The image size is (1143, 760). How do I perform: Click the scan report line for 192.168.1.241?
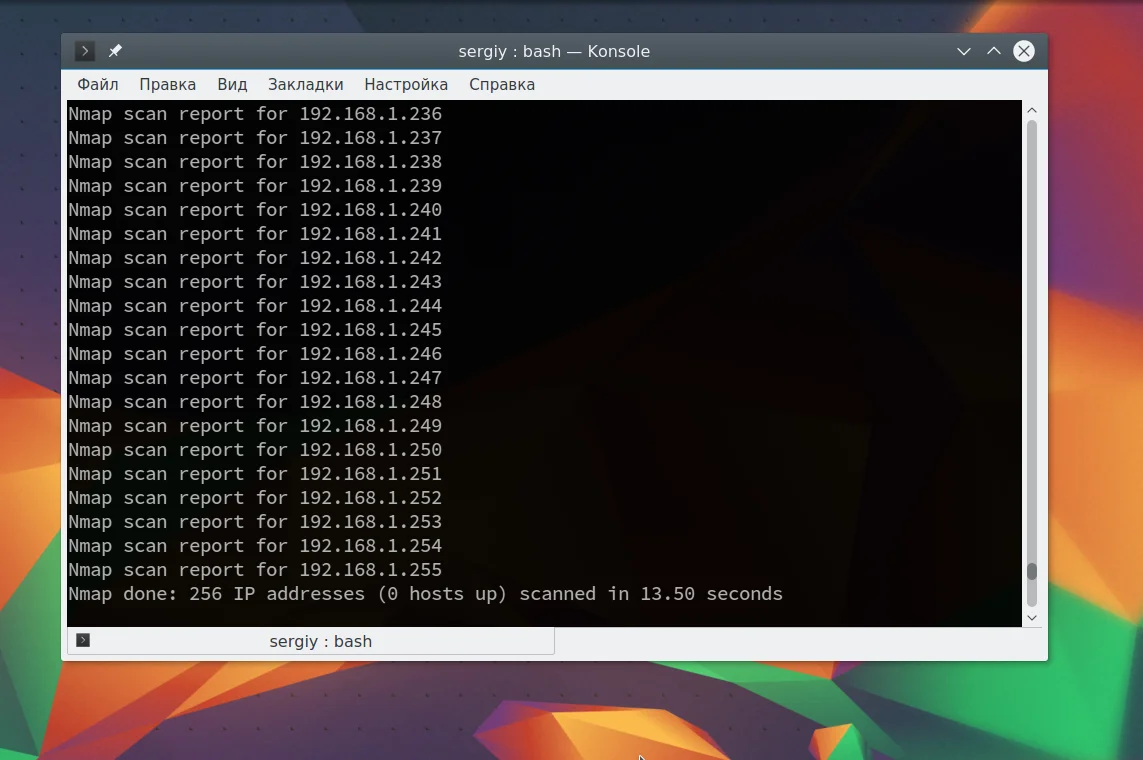coord(255,234)
